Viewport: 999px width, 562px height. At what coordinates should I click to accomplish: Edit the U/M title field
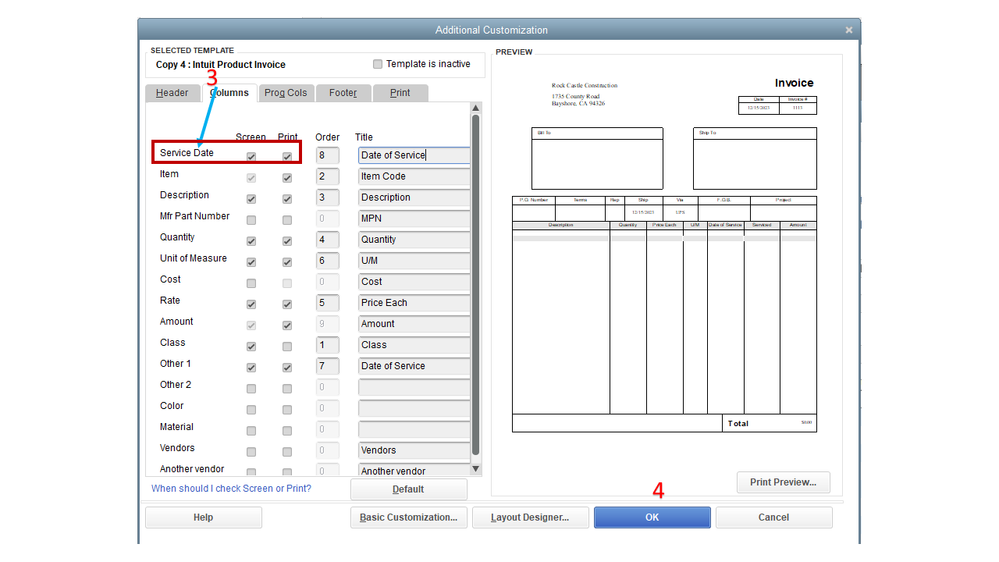414,261
